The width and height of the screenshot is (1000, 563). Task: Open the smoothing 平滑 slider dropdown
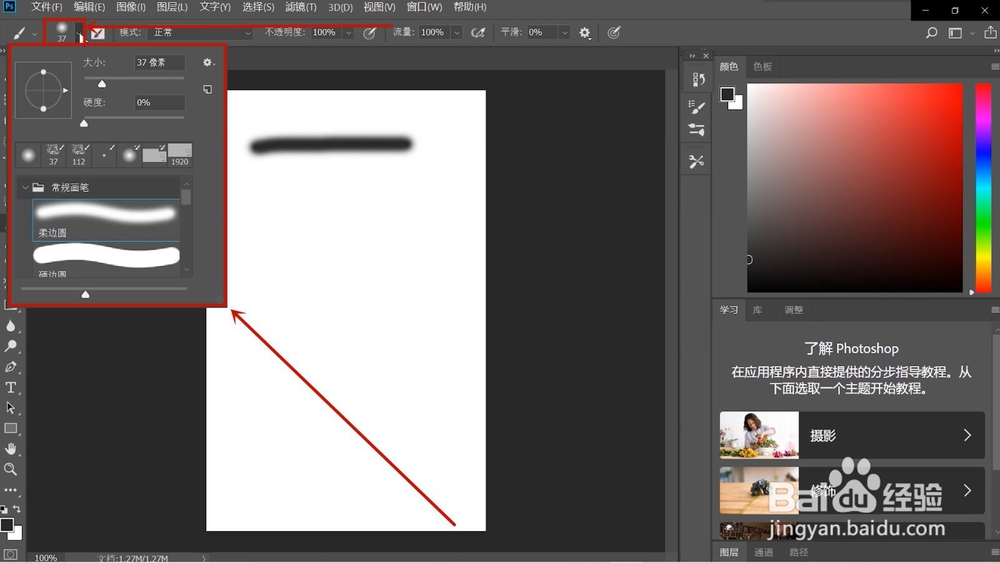pos(564,33)
